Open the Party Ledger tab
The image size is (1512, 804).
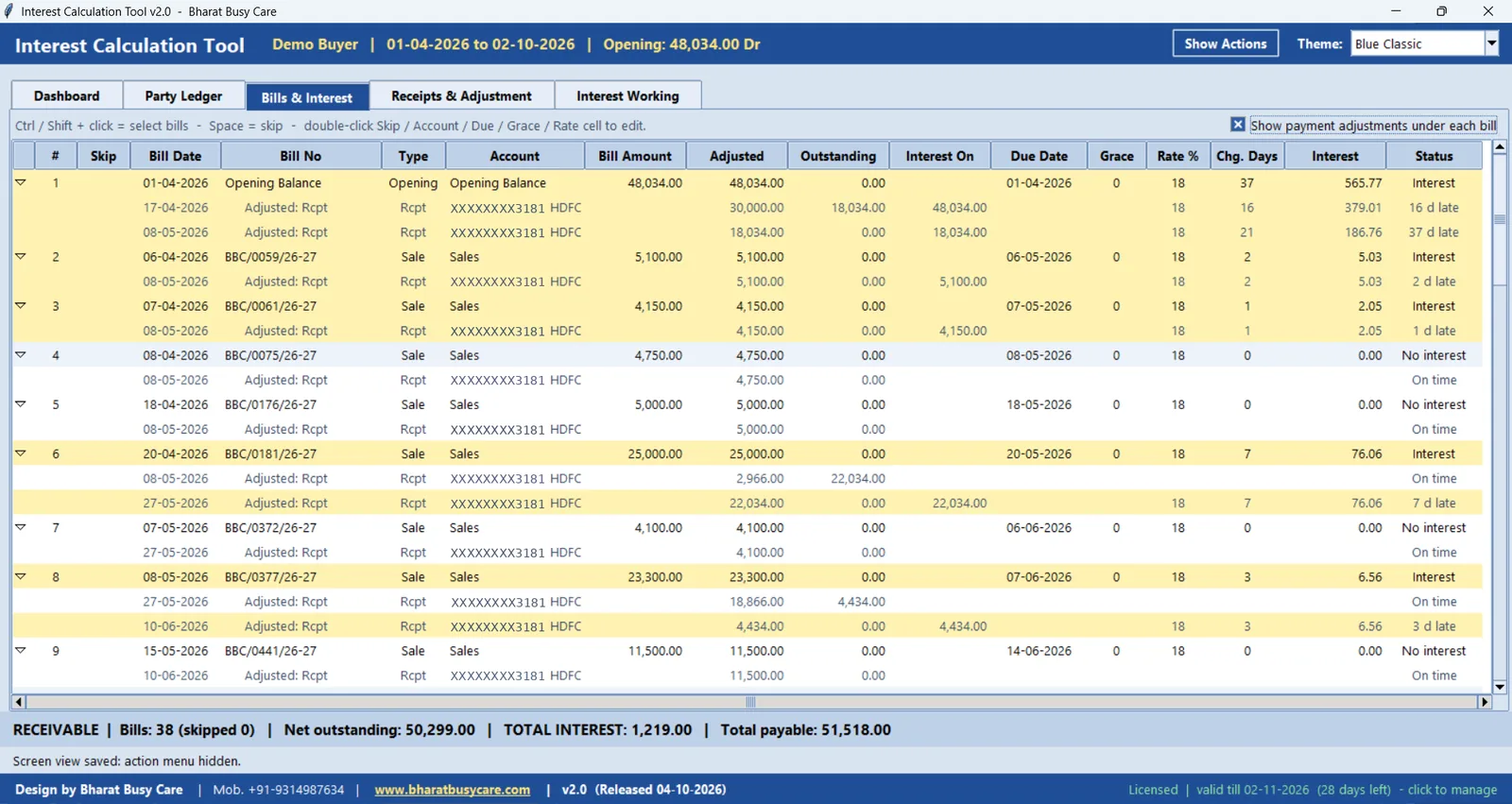pyautogui.click(x=183, y=96)
